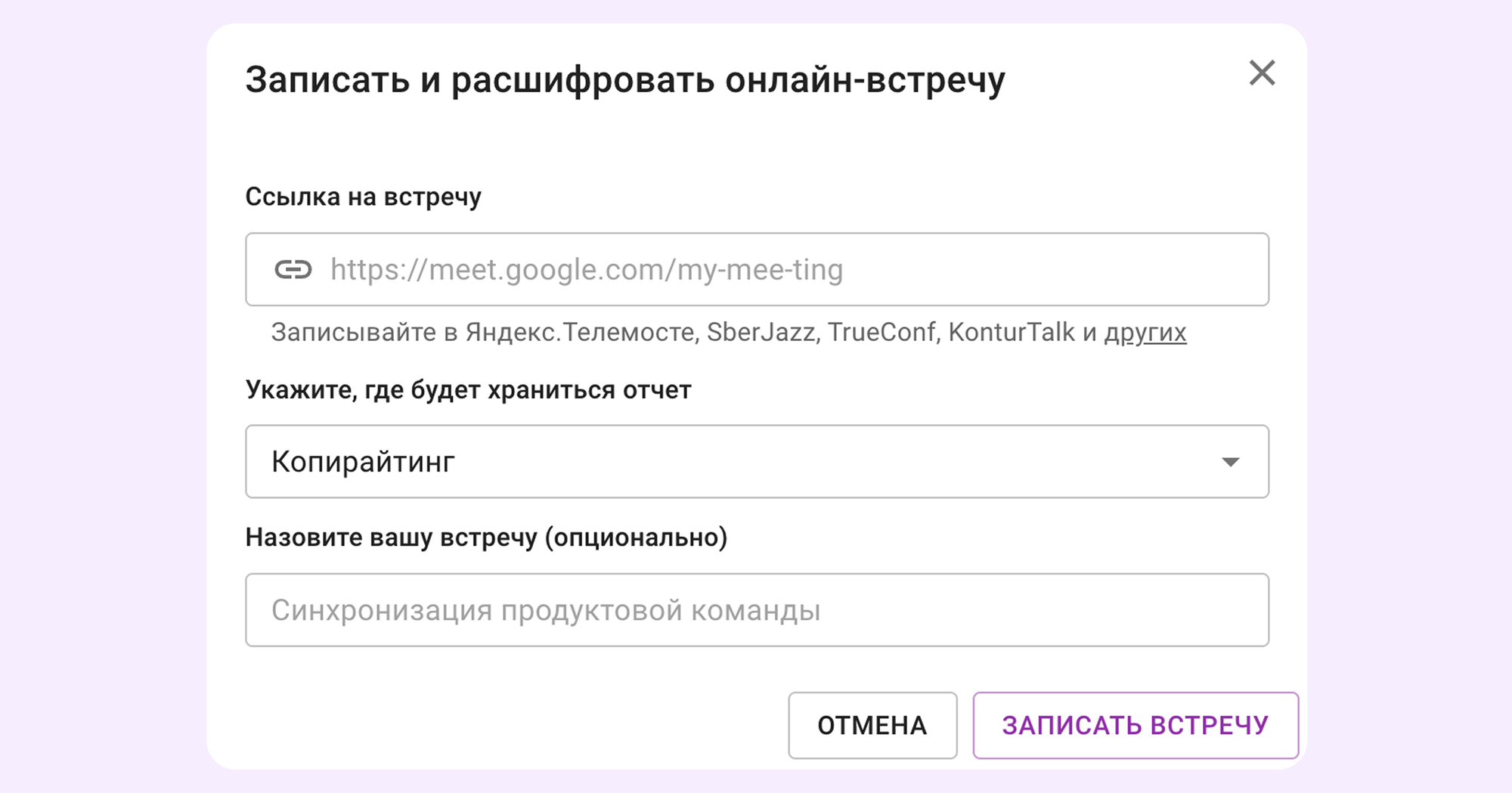1512x793 pixels.
Task: Click the meet.google.com placeholder URL text
Action: click(586, 270)
